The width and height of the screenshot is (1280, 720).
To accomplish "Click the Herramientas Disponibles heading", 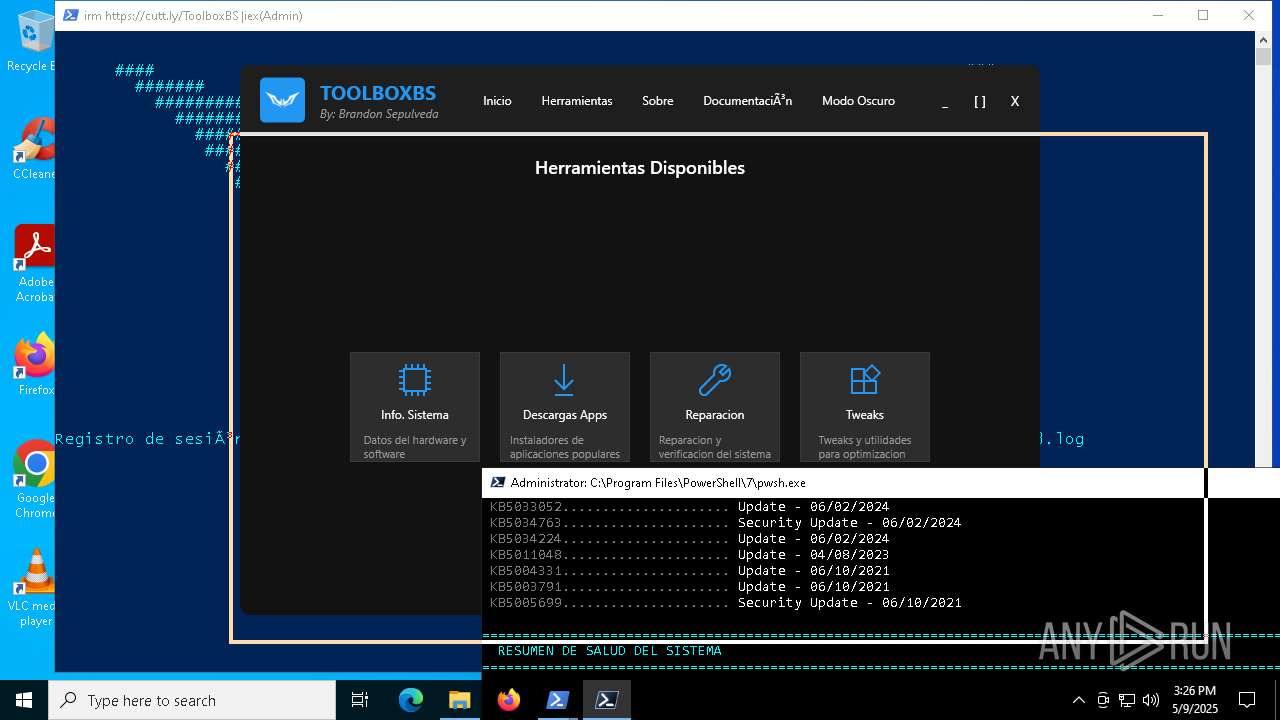I will pyautogui.click(x=640, y=168).
